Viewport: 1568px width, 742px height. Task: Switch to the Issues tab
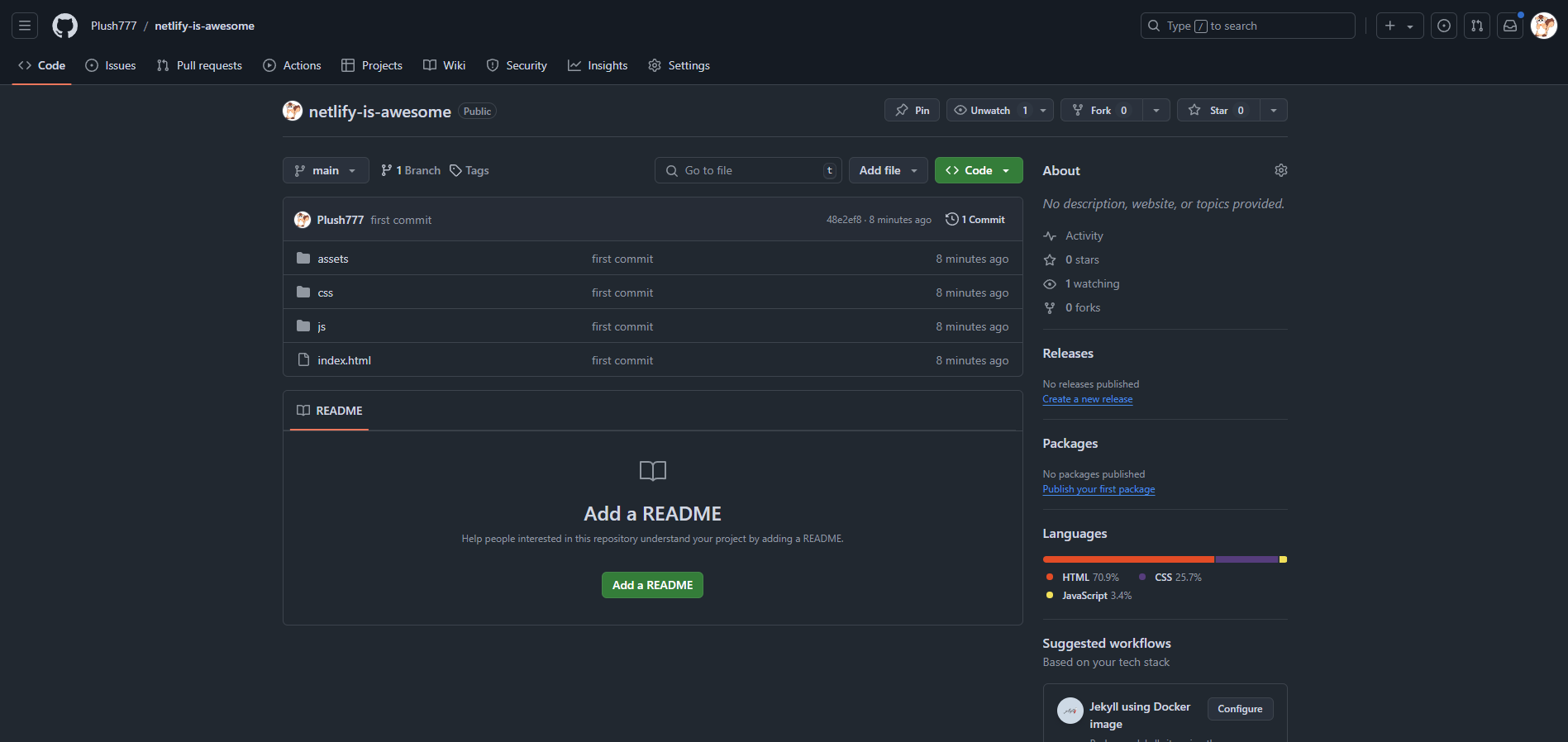click(111, 65)
